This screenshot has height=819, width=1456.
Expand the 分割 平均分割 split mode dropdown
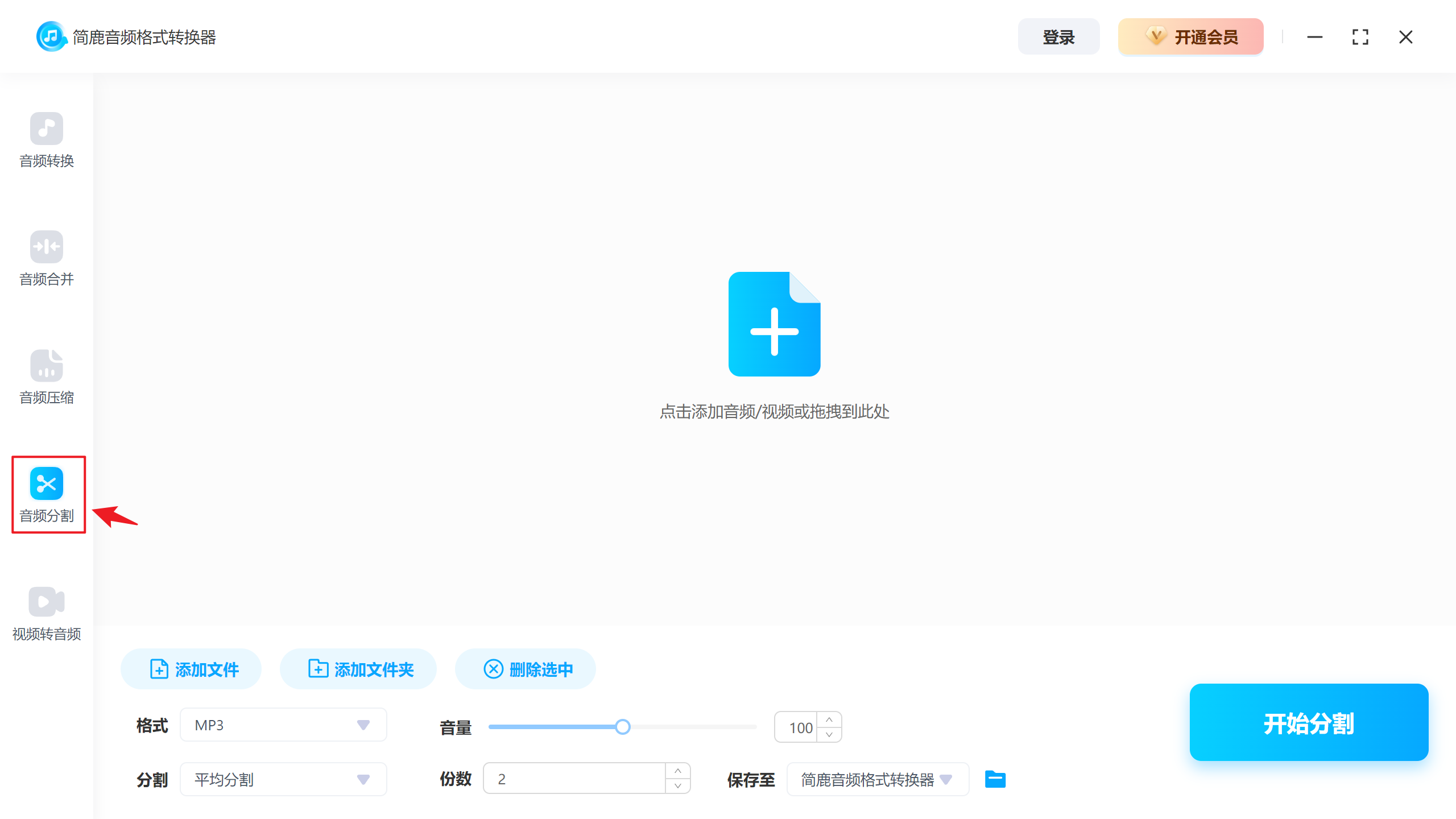[283, 779]
